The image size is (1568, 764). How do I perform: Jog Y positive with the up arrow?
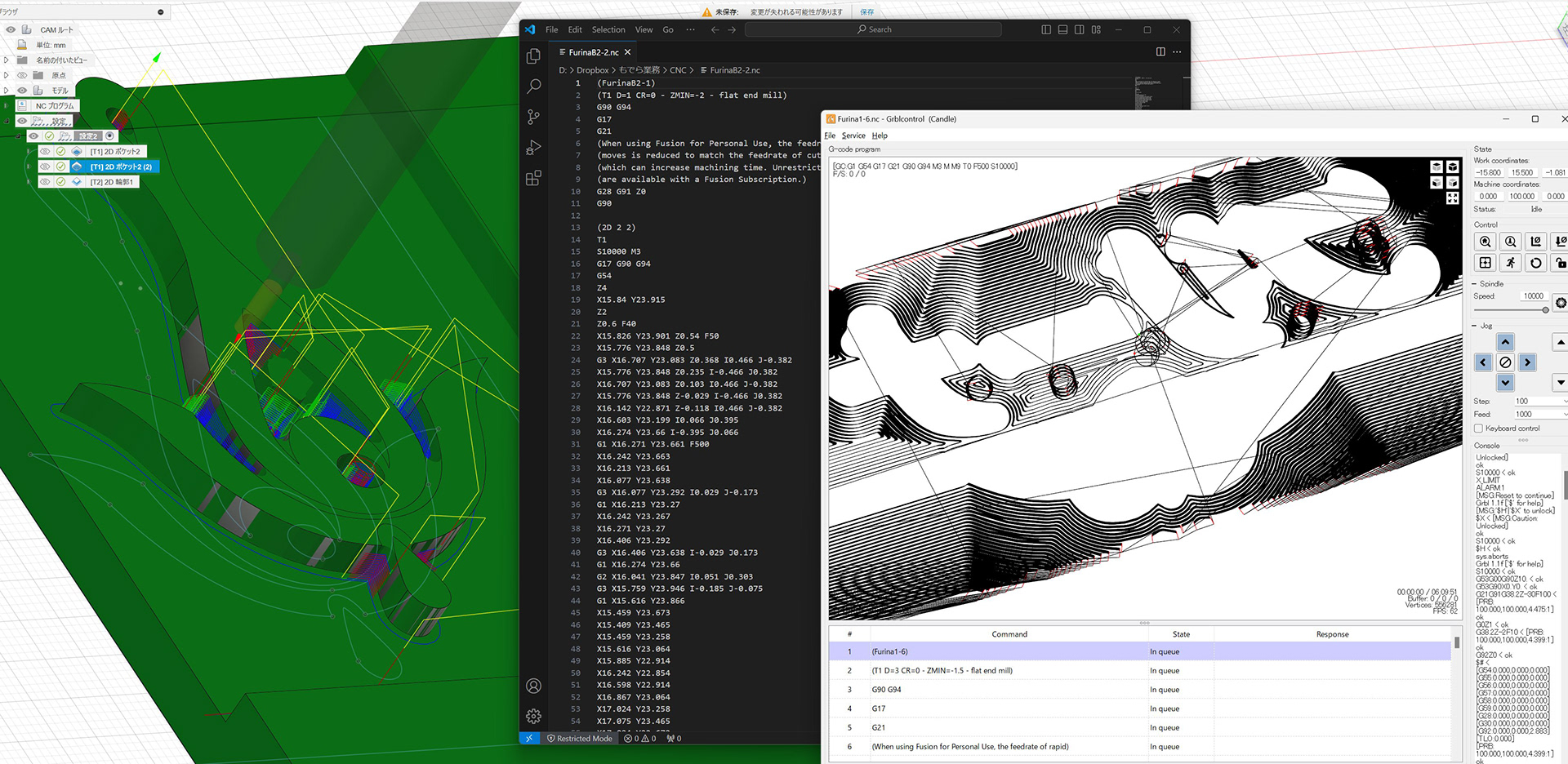(1506, 342)
